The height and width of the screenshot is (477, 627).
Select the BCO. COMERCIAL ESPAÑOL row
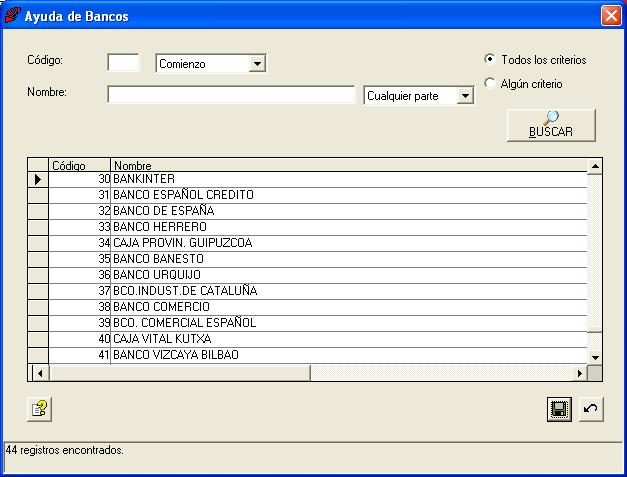pyautogui.click(x=307, y=323)
